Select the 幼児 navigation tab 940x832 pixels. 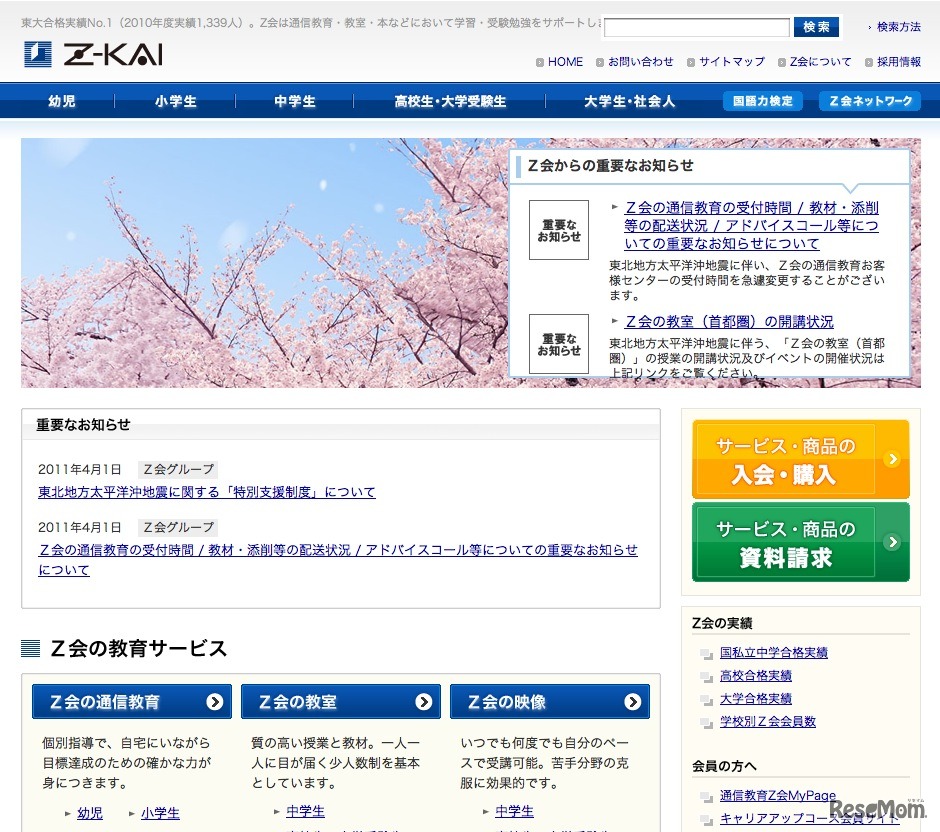coord(62,101)
